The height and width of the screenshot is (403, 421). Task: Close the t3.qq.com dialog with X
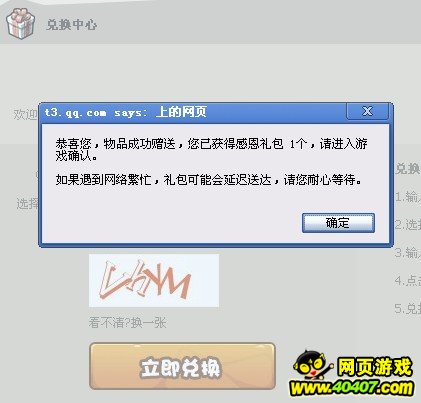(367, 111)
